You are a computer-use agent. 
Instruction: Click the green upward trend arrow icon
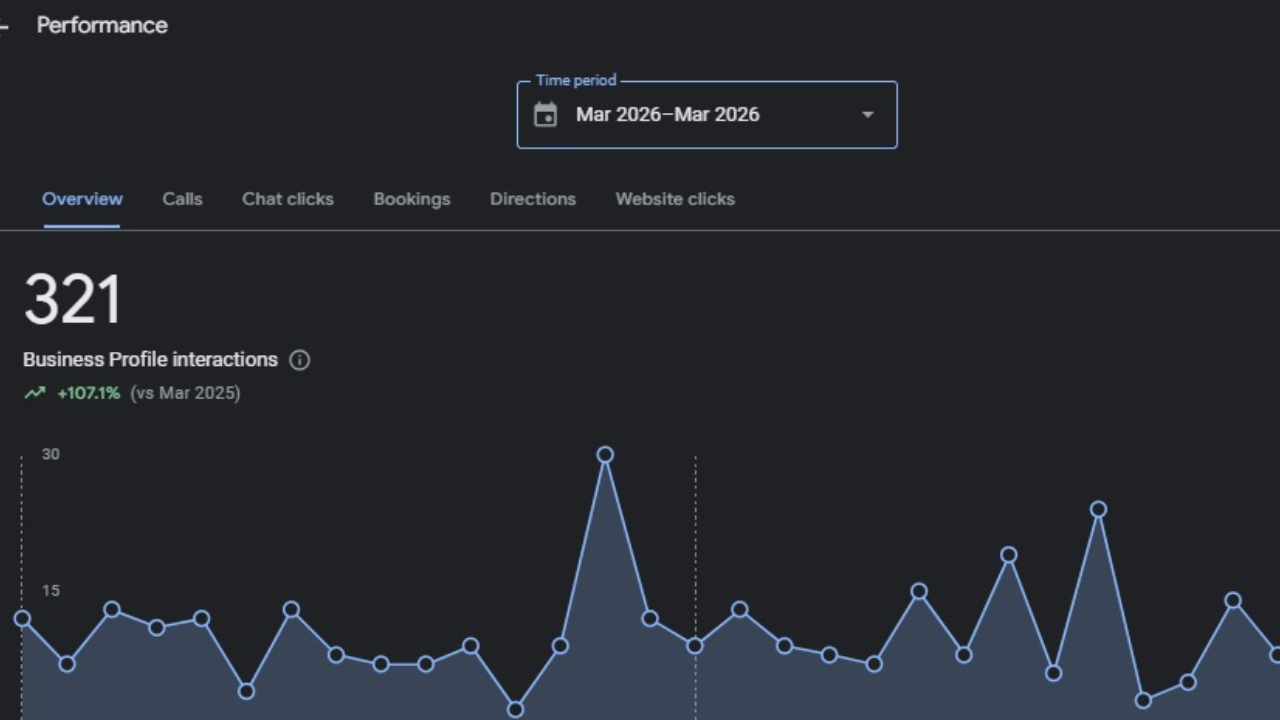click(x=35, y=393)
